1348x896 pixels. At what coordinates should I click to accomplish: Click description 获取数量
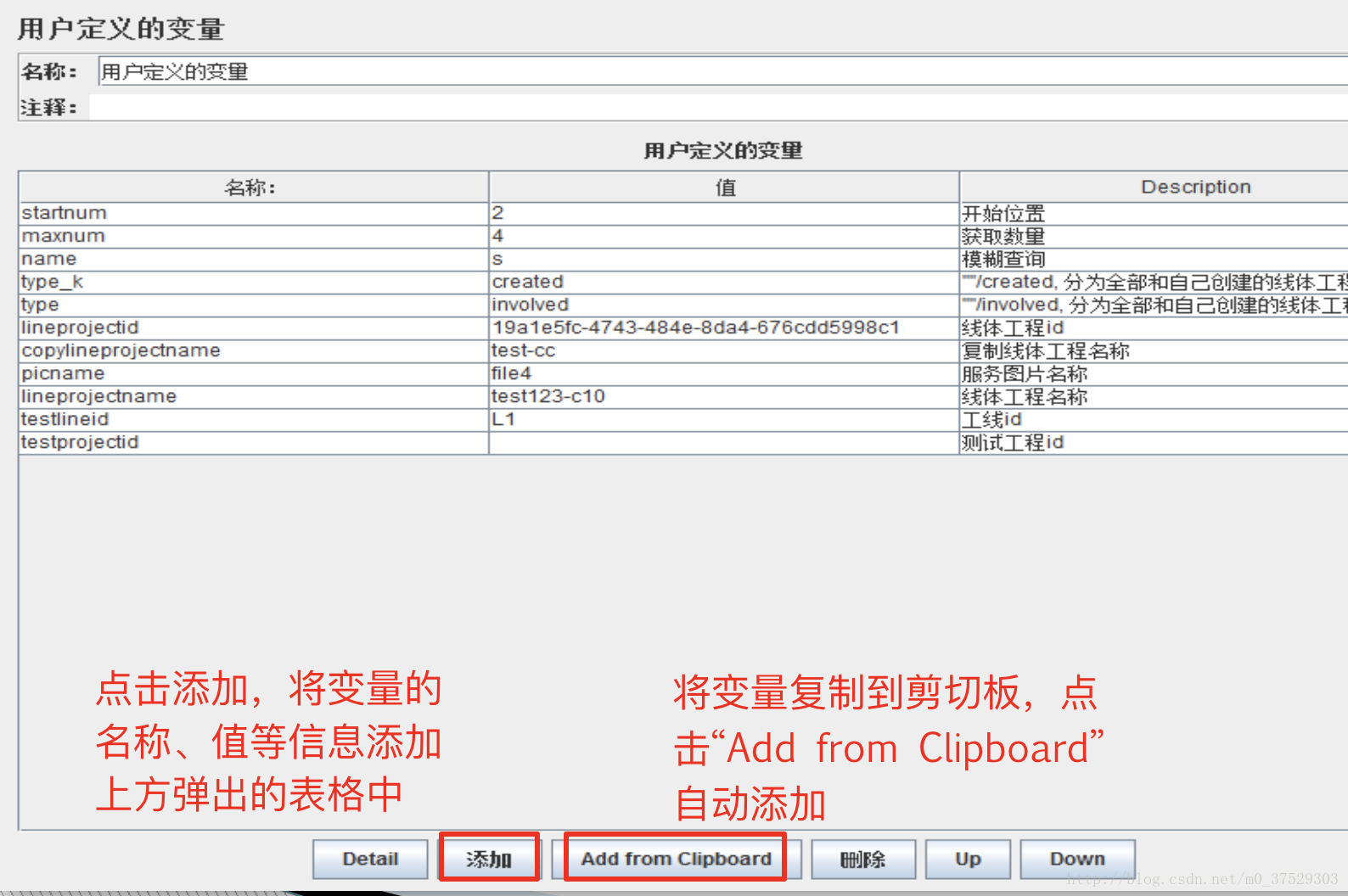1154,236
